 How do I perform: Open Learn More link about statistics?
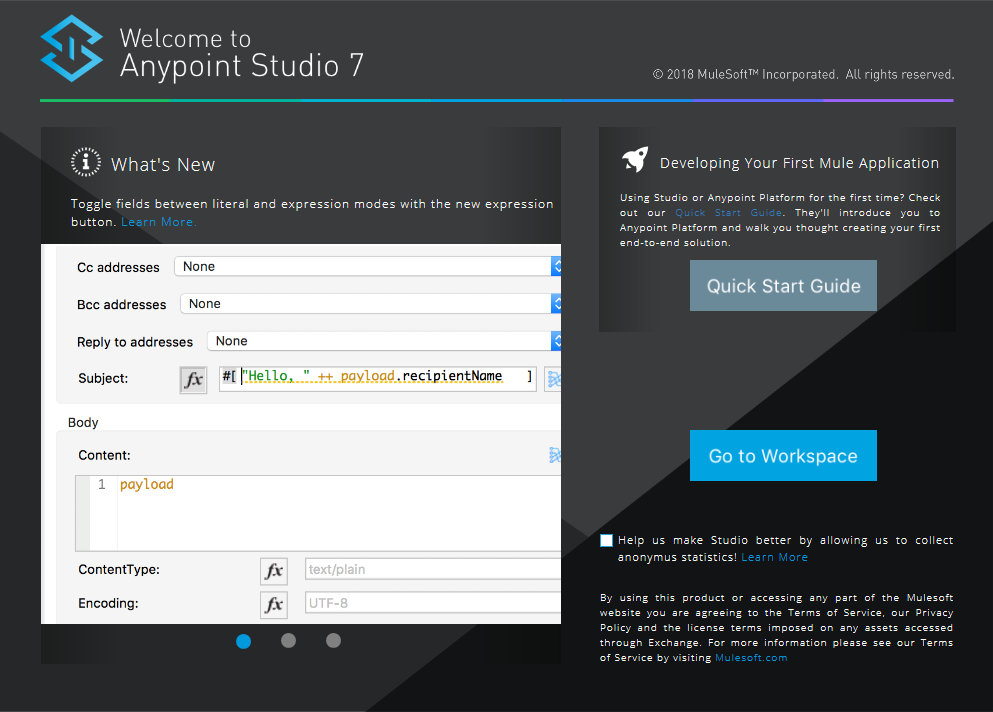774,557
